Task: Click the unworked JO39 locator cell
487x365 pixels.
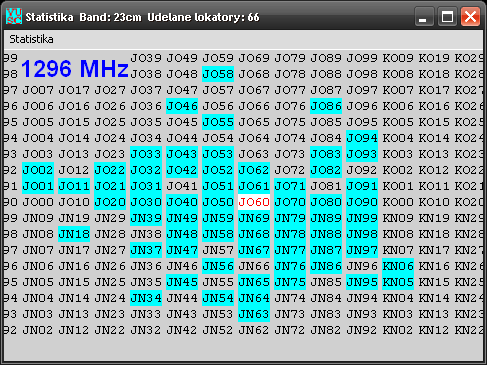Action: click(x=146, y=58)
